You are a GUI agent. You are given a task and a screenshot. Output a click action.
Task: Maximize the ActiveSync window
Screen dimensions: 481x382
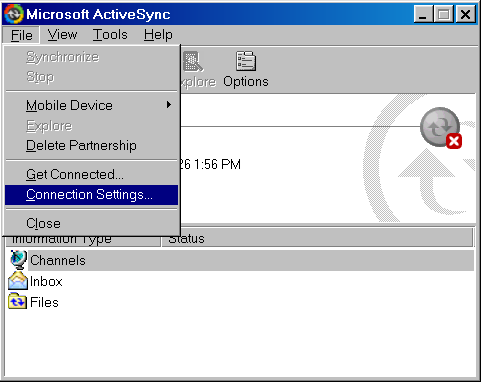pyautogui.click(x=443, y=14)
